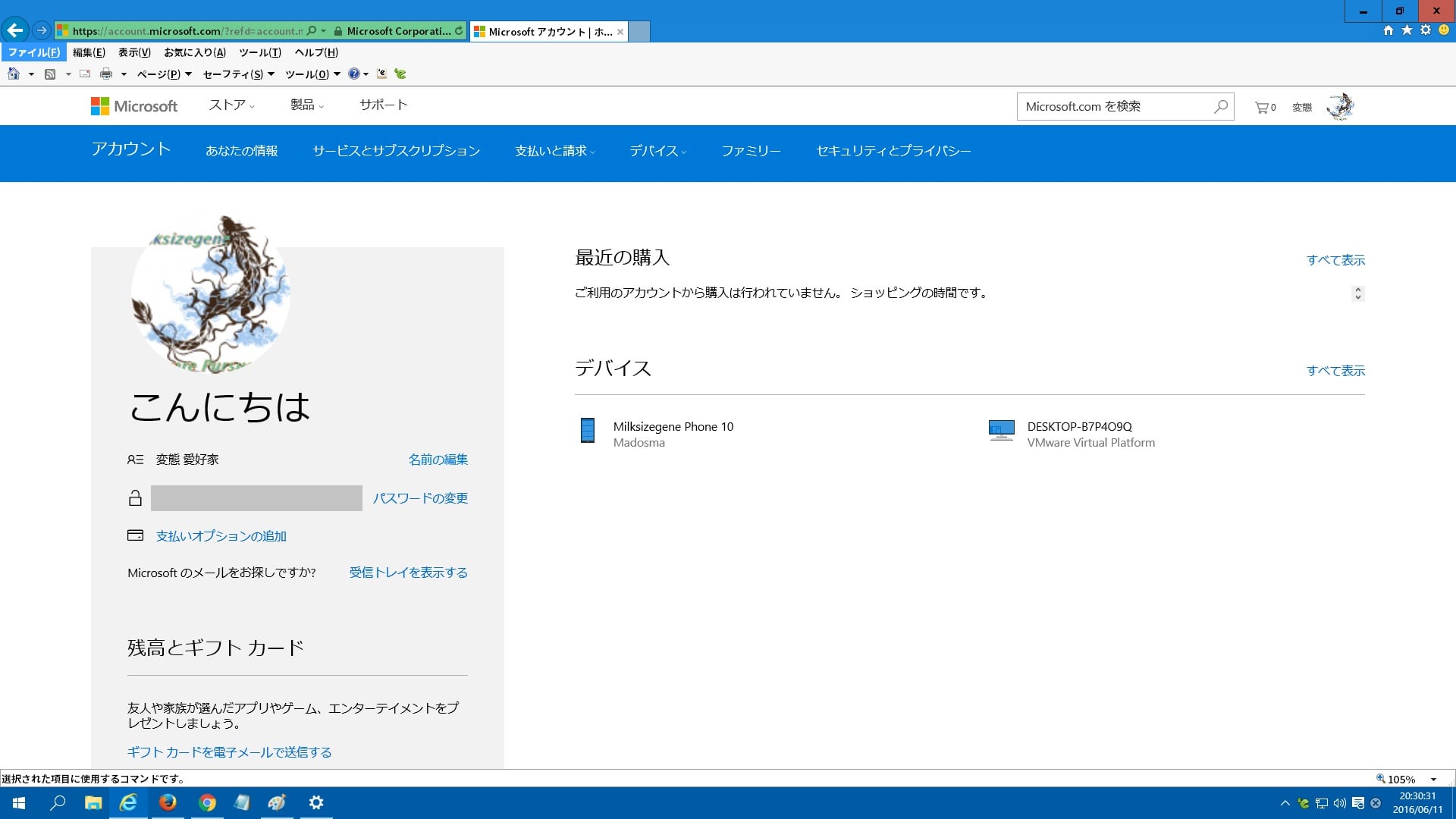The width and height of the screenshot is (1456, 819).
Task: Click the search magnifier in Microsoft.com search box
Action: coord(1221,107)
